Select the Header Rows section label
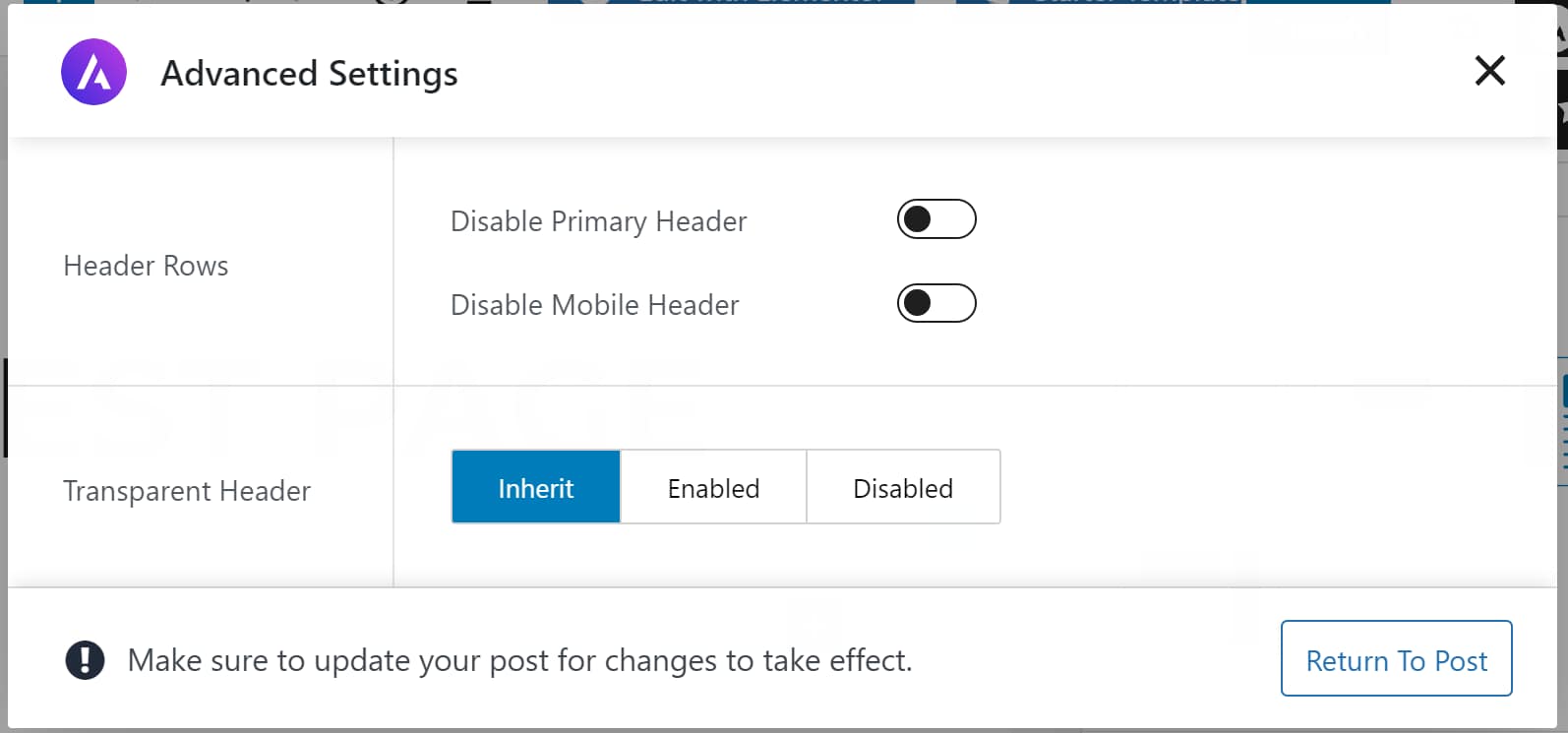 pyautogui.click(x=145, y=265)
